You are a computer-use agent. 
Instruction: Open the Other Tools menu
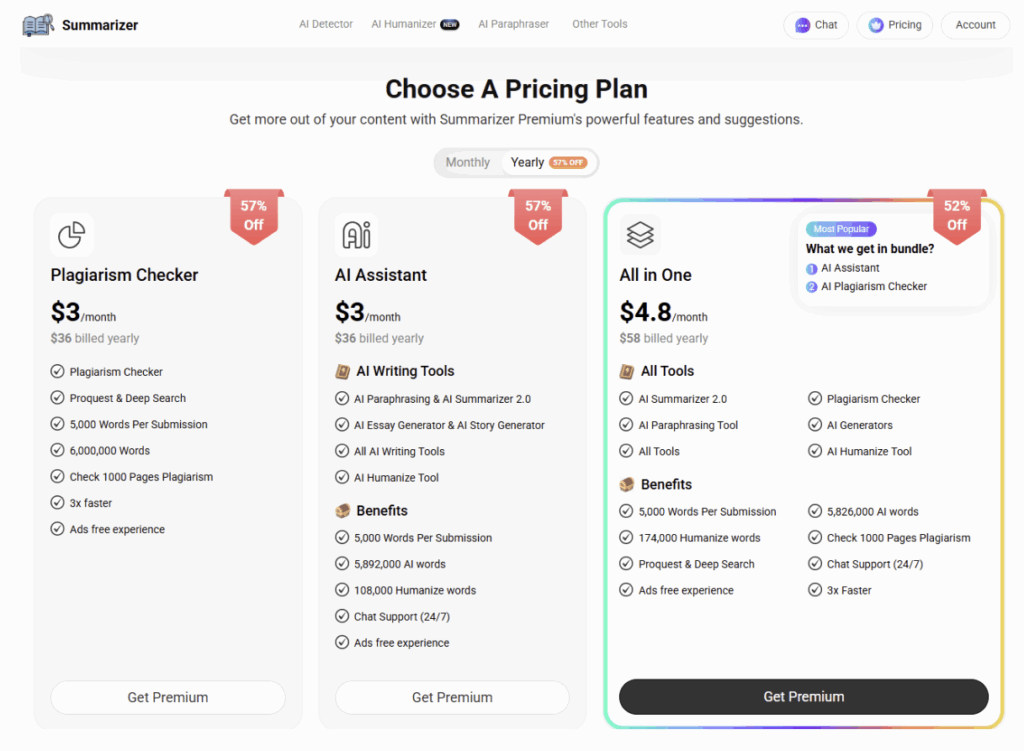click(x=600, y=24)
